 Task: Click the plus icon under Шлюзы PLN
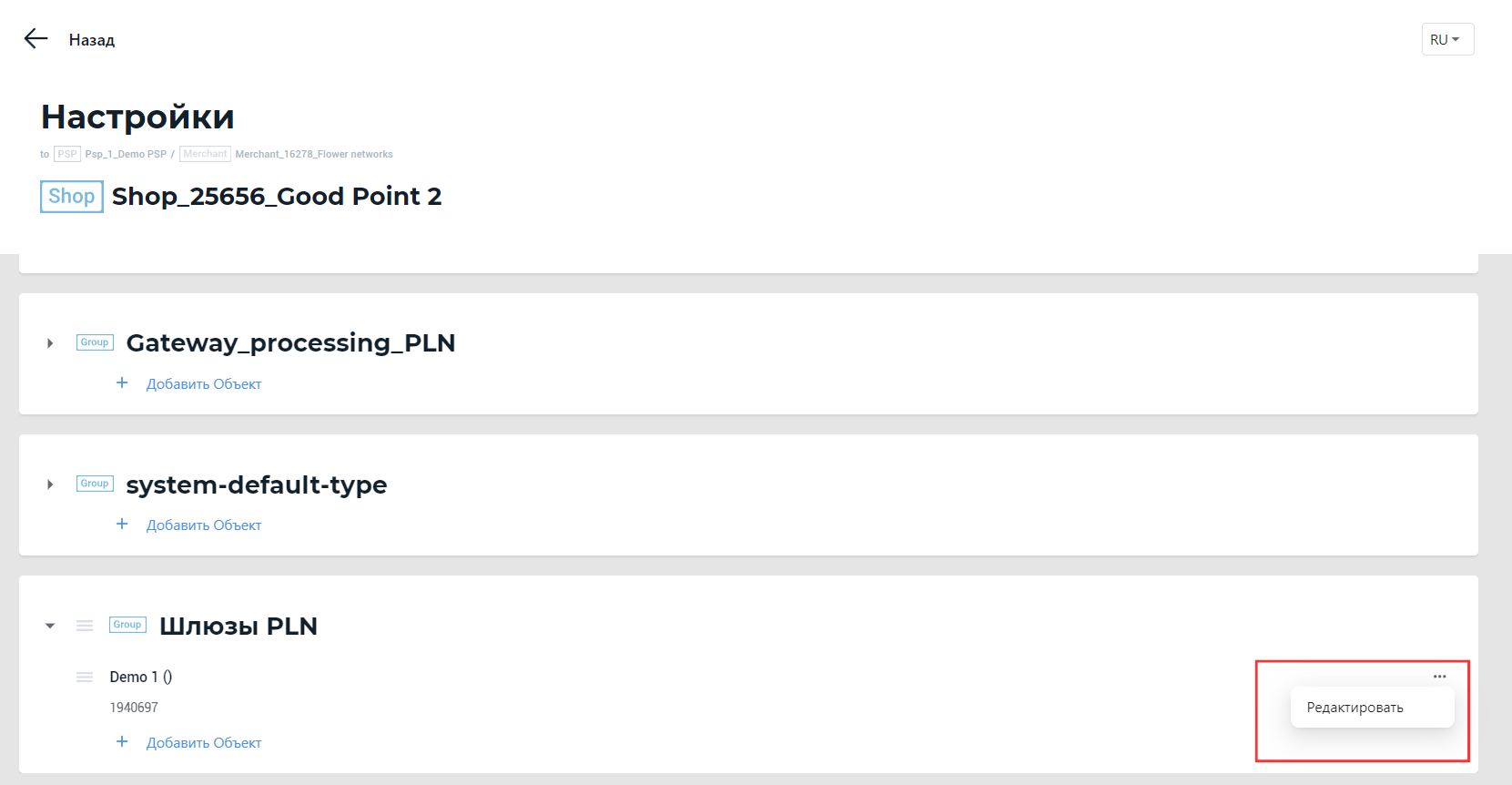click(x=122, y=742)
